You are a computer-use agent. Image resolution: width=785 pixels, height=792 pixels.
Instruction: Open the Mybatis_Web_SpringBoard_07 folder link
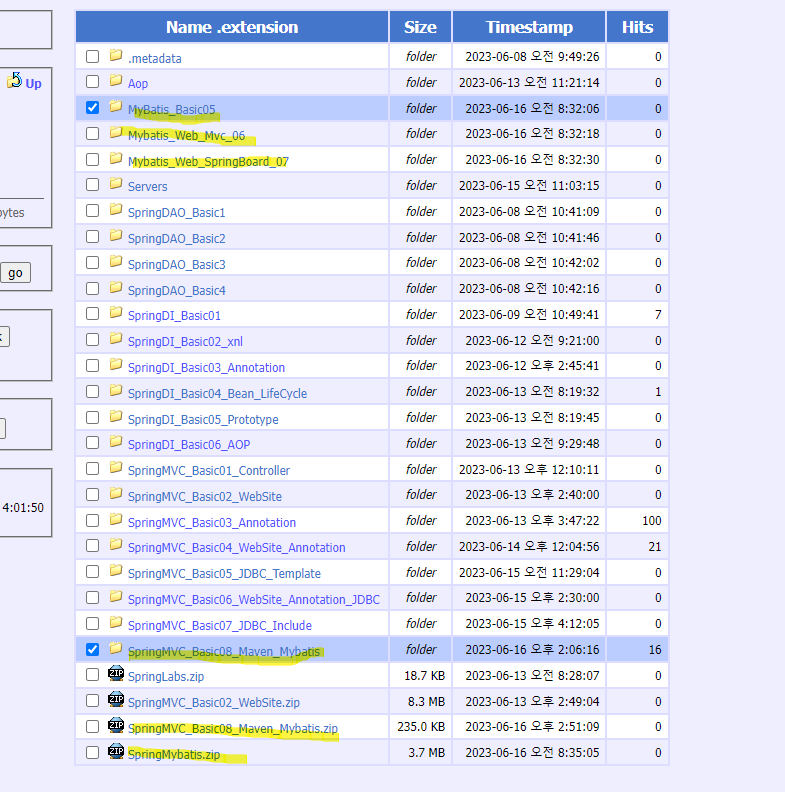point(208,162)
